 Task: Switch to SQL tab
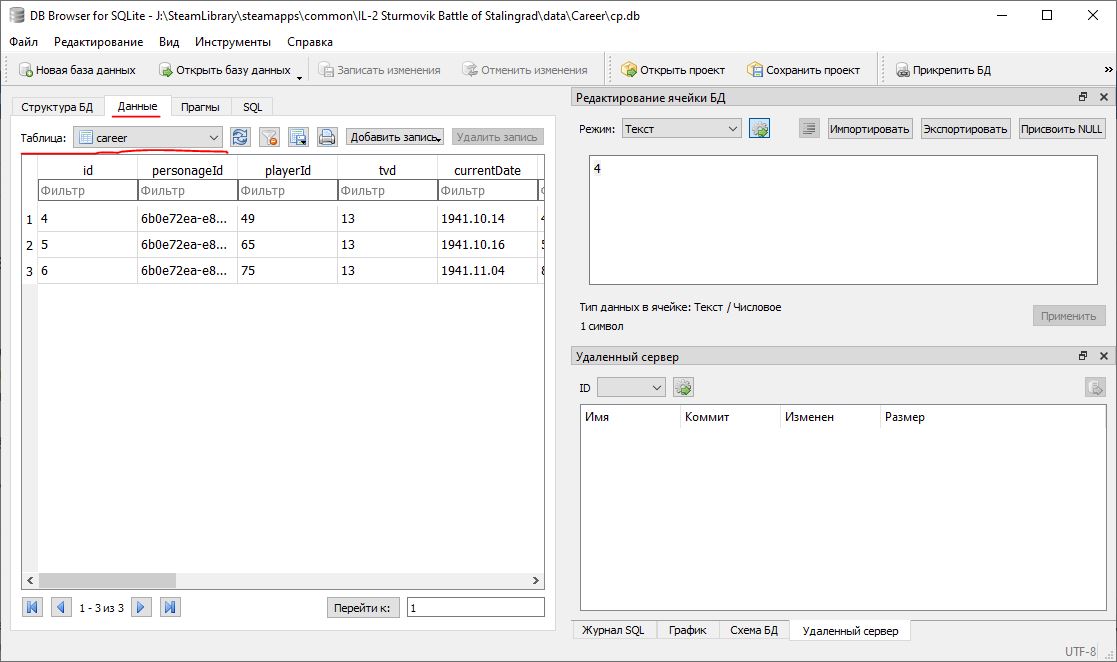coord(252,107)
